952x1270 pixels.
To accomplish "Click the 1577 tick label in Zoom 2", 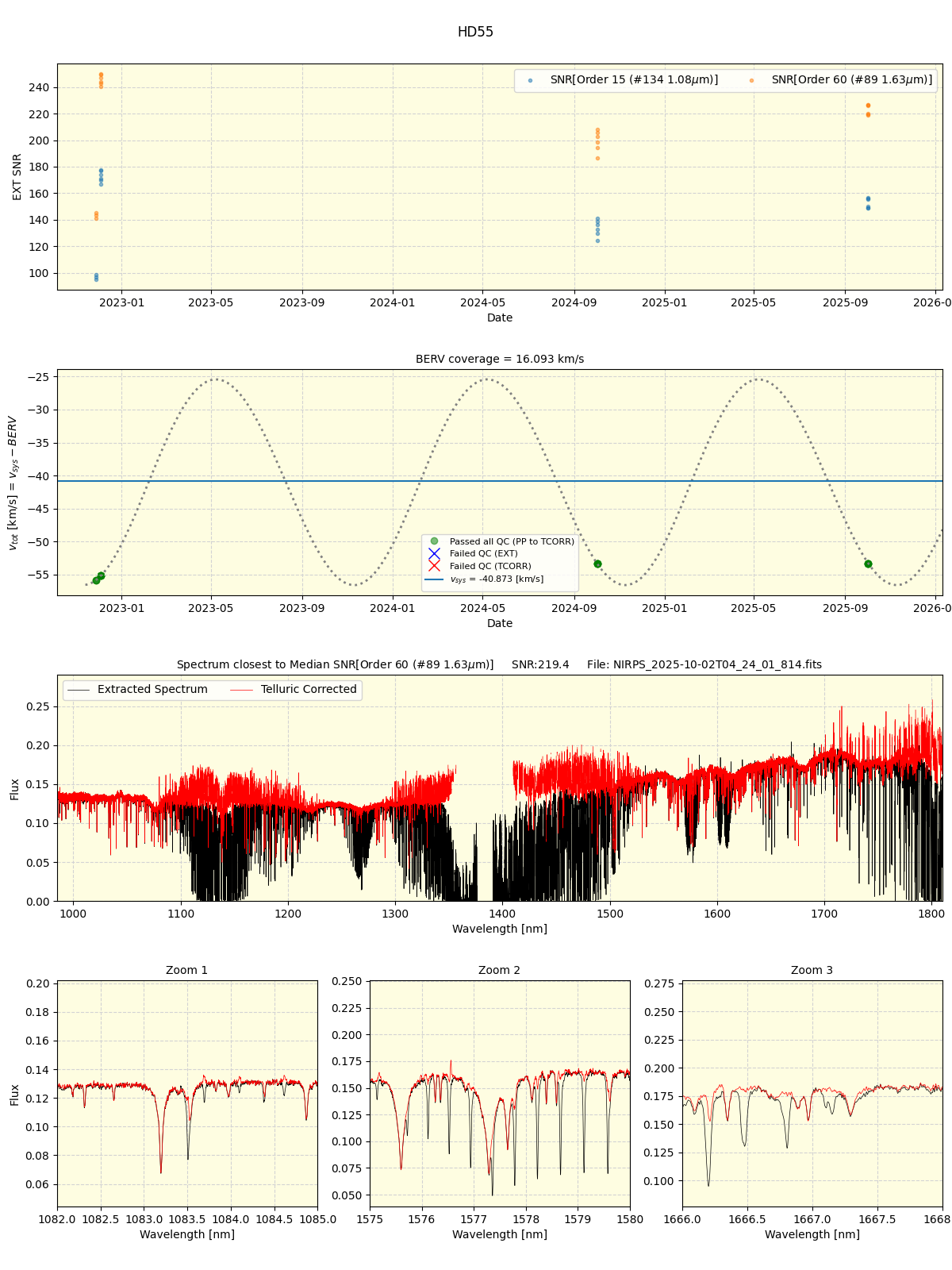I will click(474, 1218).
